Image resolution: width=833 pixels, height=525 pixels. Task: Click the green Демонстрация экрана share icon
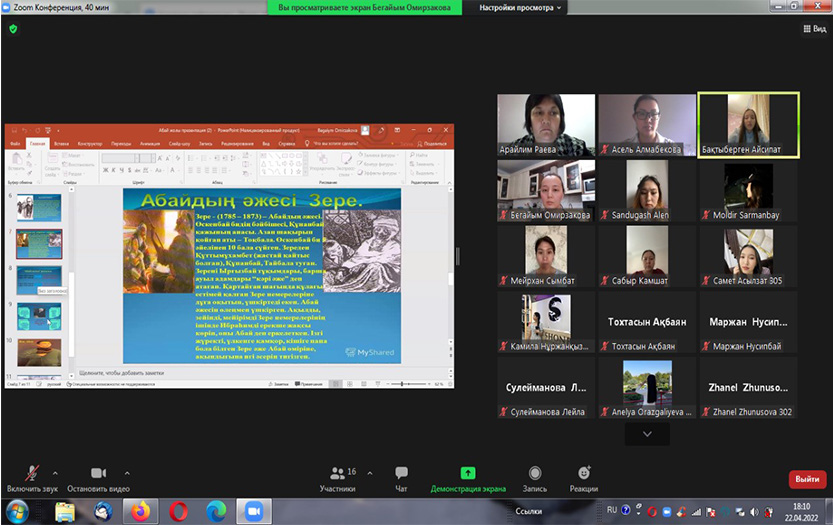click(467, 473)
